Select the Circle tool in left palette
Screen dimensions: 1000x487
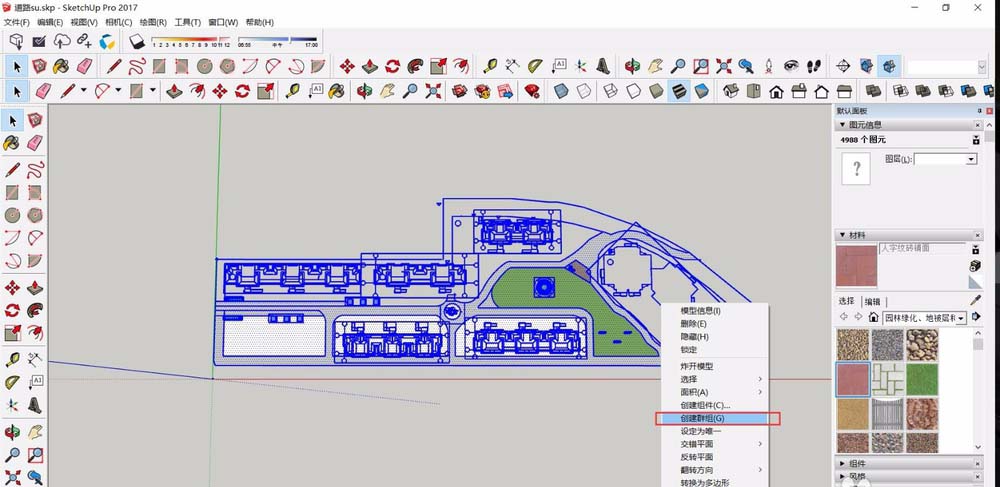pos(12,215)
